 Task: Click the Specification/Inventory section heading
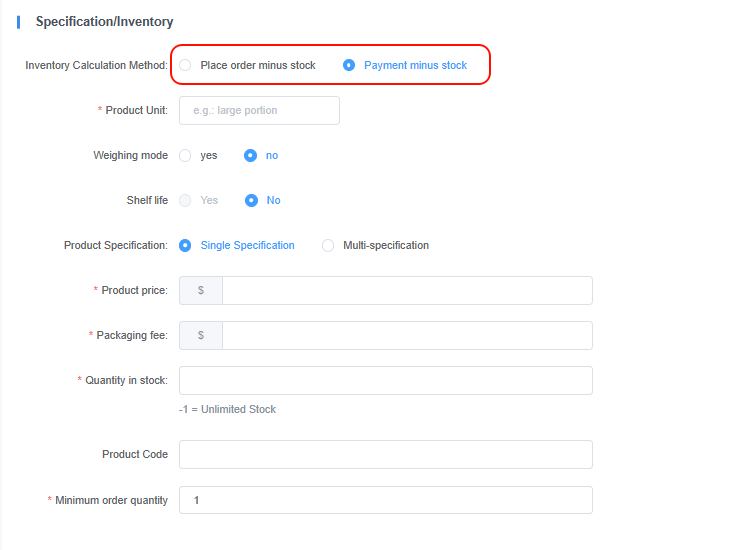[x=104, y=21]
